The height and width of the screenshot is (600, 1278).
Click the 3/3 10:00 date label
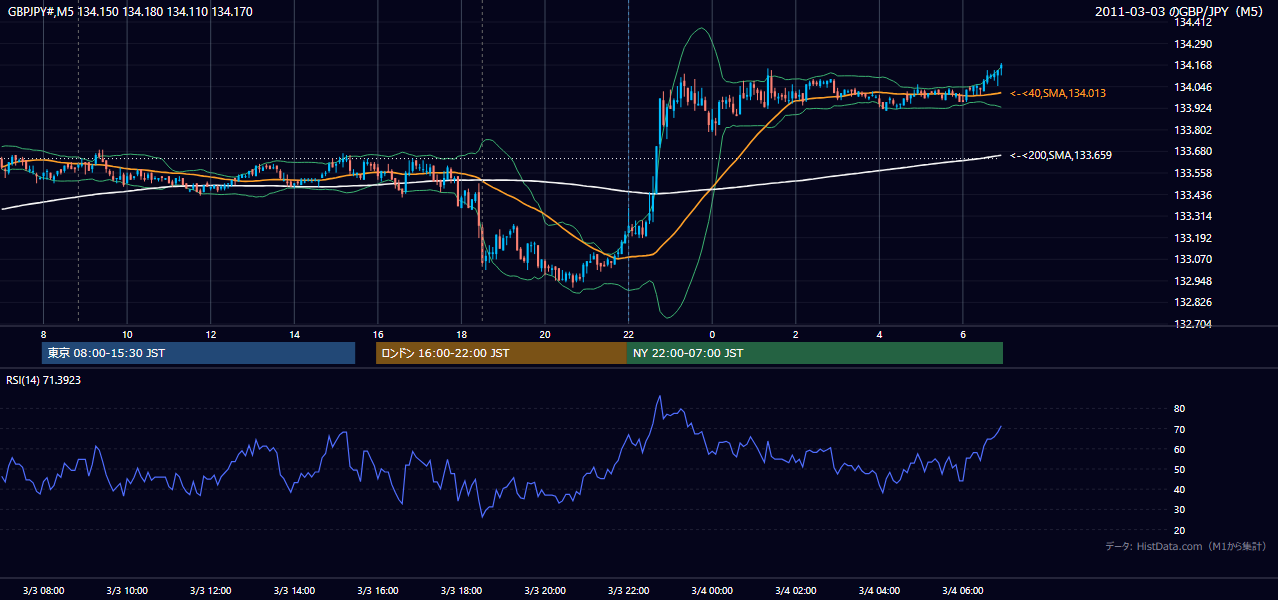tap(127, 590)
